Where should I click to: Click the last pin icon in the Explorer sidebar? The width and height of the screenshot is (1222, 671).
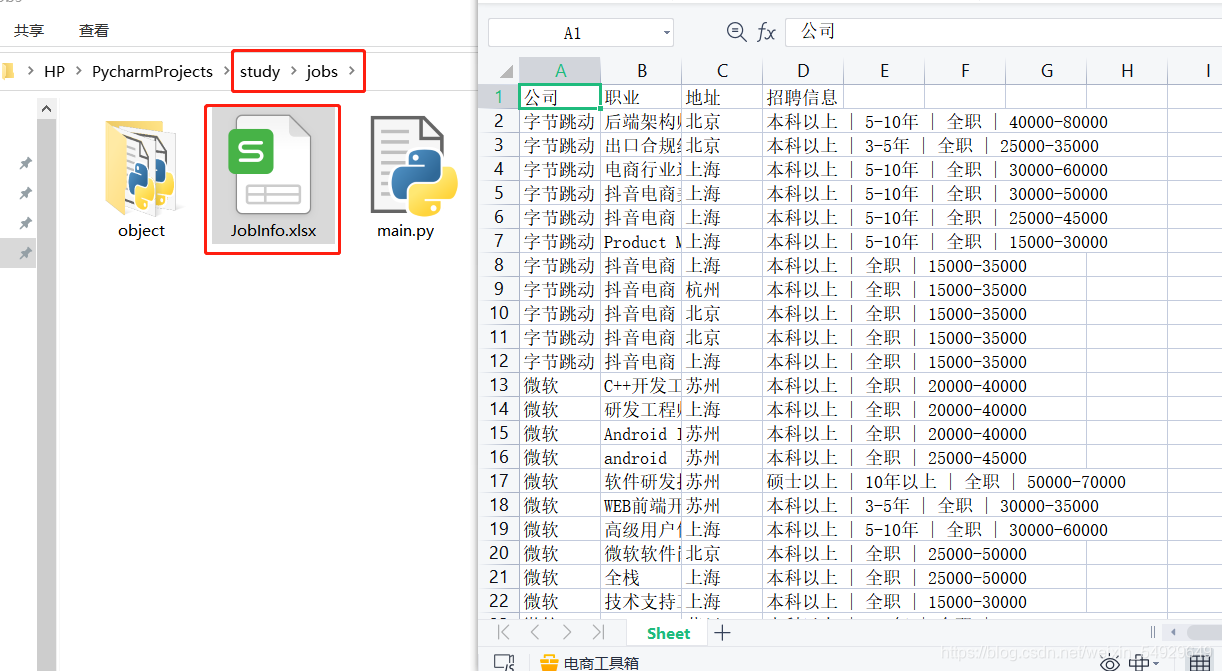click(26, 253)
